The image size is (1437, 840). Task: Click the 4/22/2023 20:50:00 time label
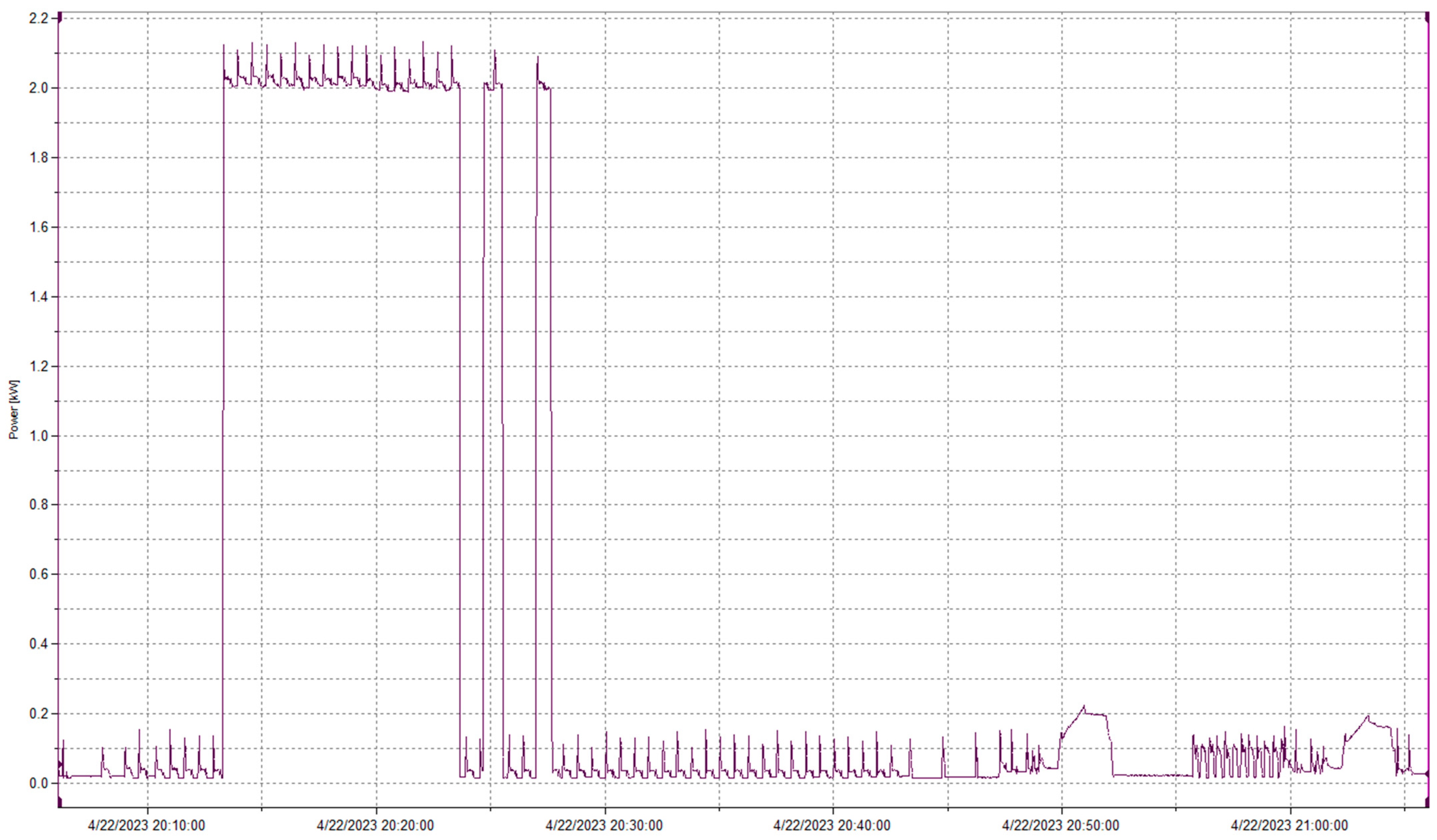coord(1061,825)
